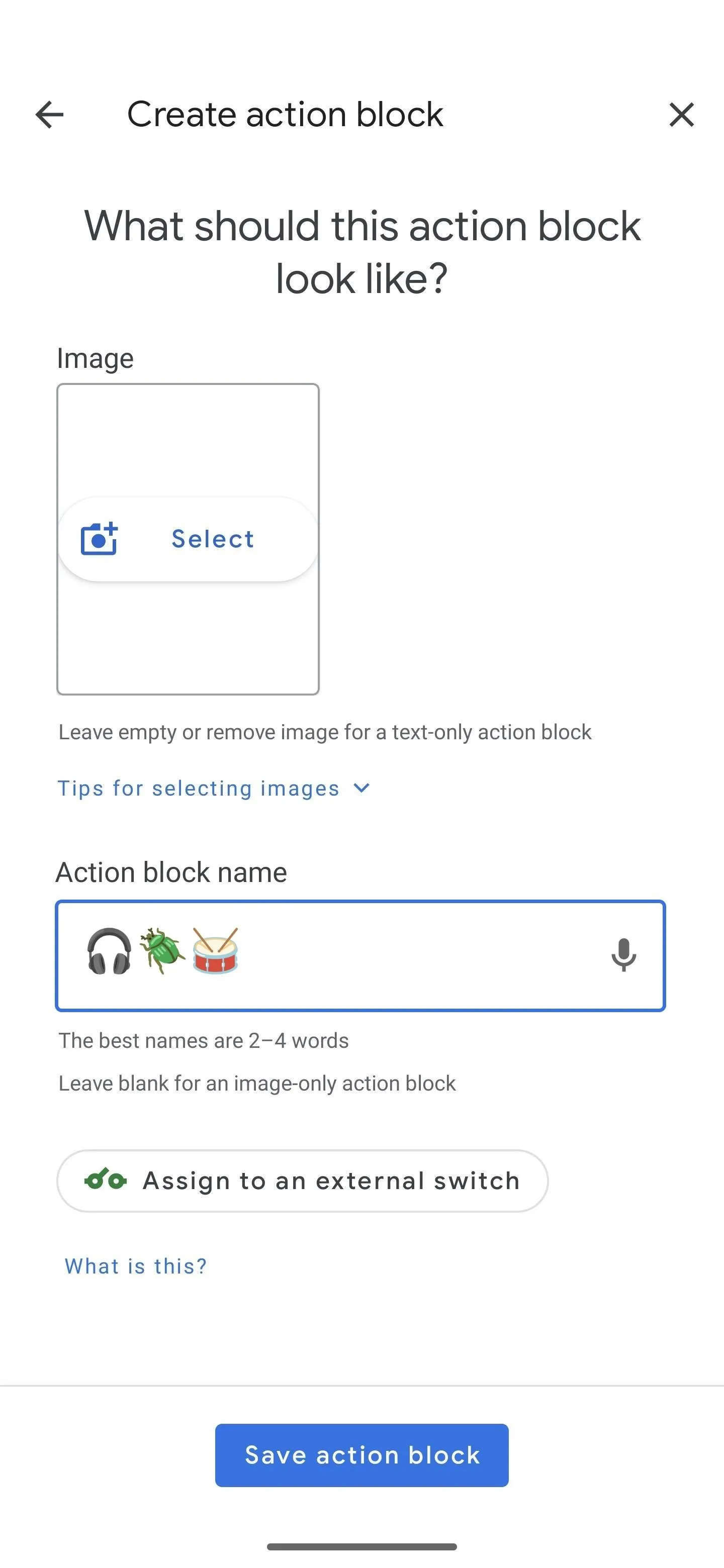This screenshot has height=1568, width=724.
Task: Go back using the left arrow
Action: click(49, 115)
